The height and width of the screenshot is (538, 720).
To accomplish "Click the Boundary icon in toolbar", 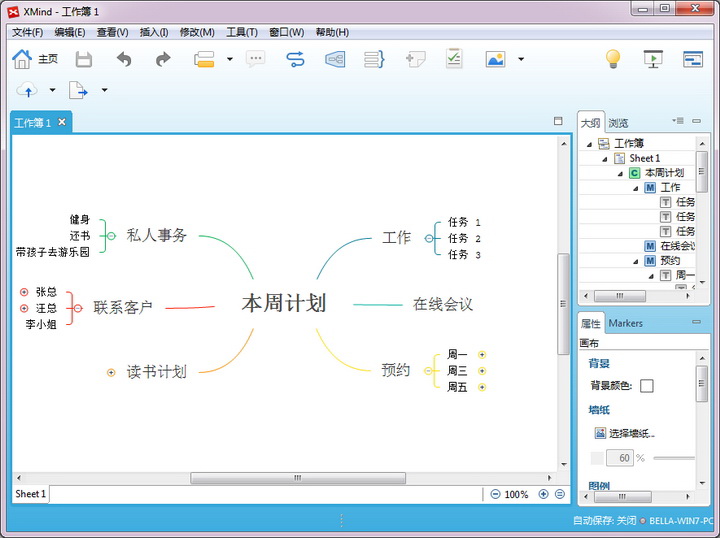I will tap(335, 59).
